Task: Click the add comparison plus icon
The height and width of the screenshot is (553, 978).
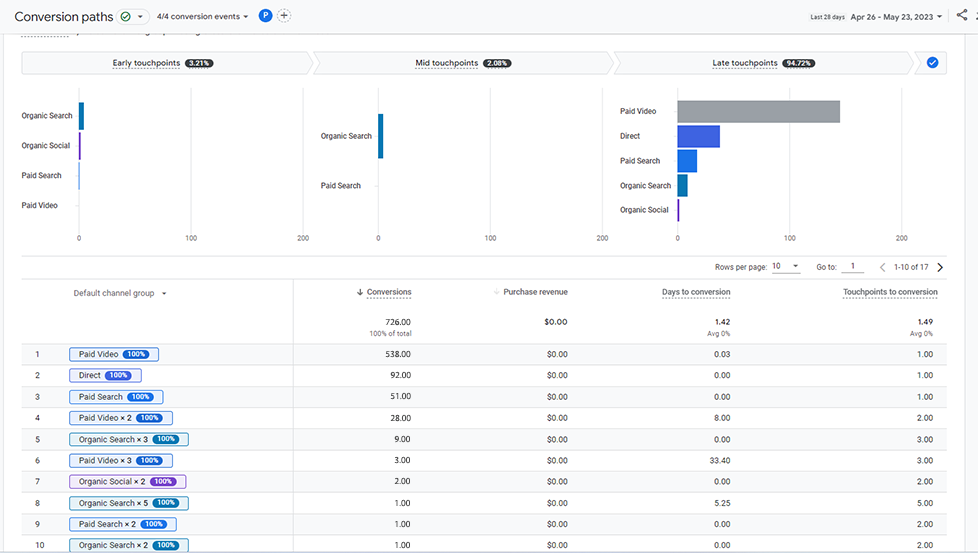Action: [284, 16]
